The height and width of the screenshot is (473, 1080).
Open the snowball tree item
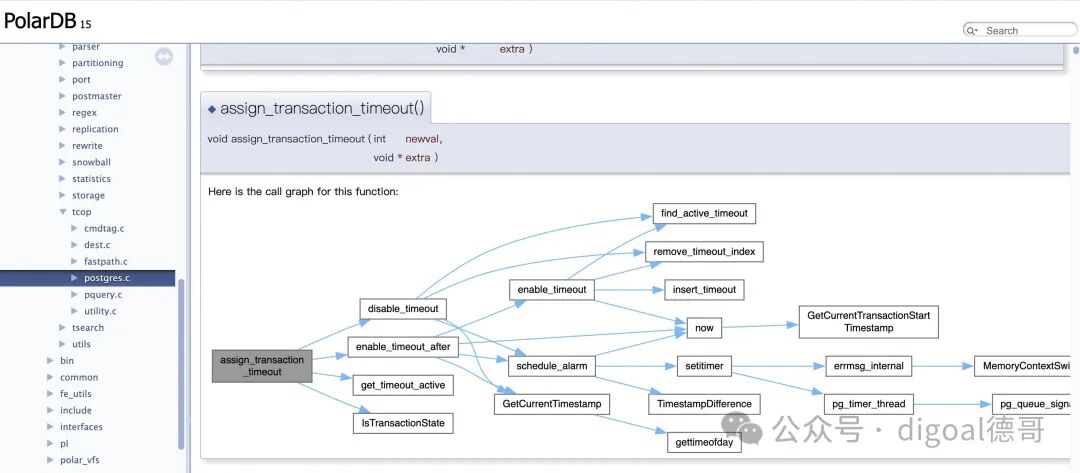[x=92, y=162]
